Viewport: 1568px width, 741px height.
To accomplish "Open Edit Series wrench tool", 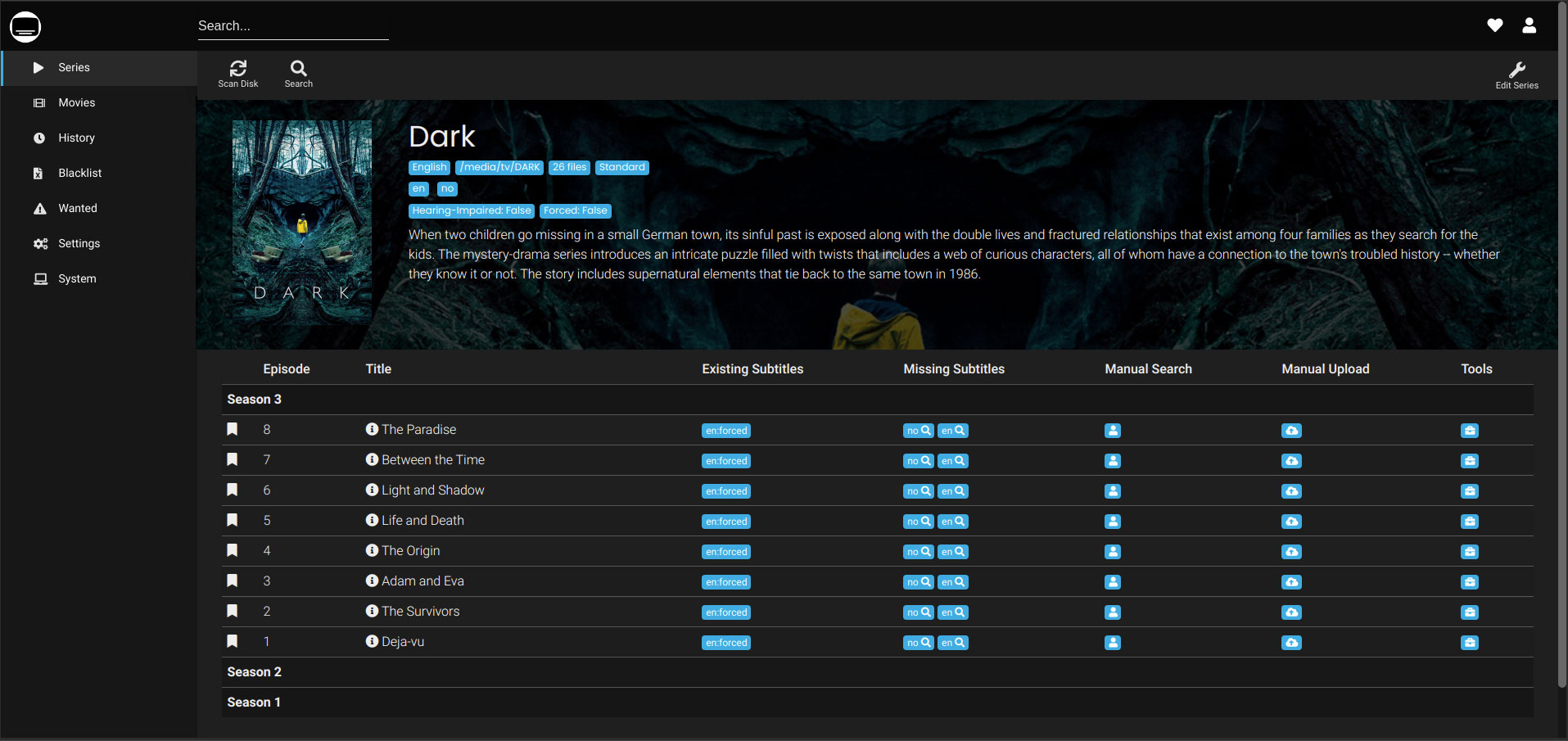I will click(1516, 70).
